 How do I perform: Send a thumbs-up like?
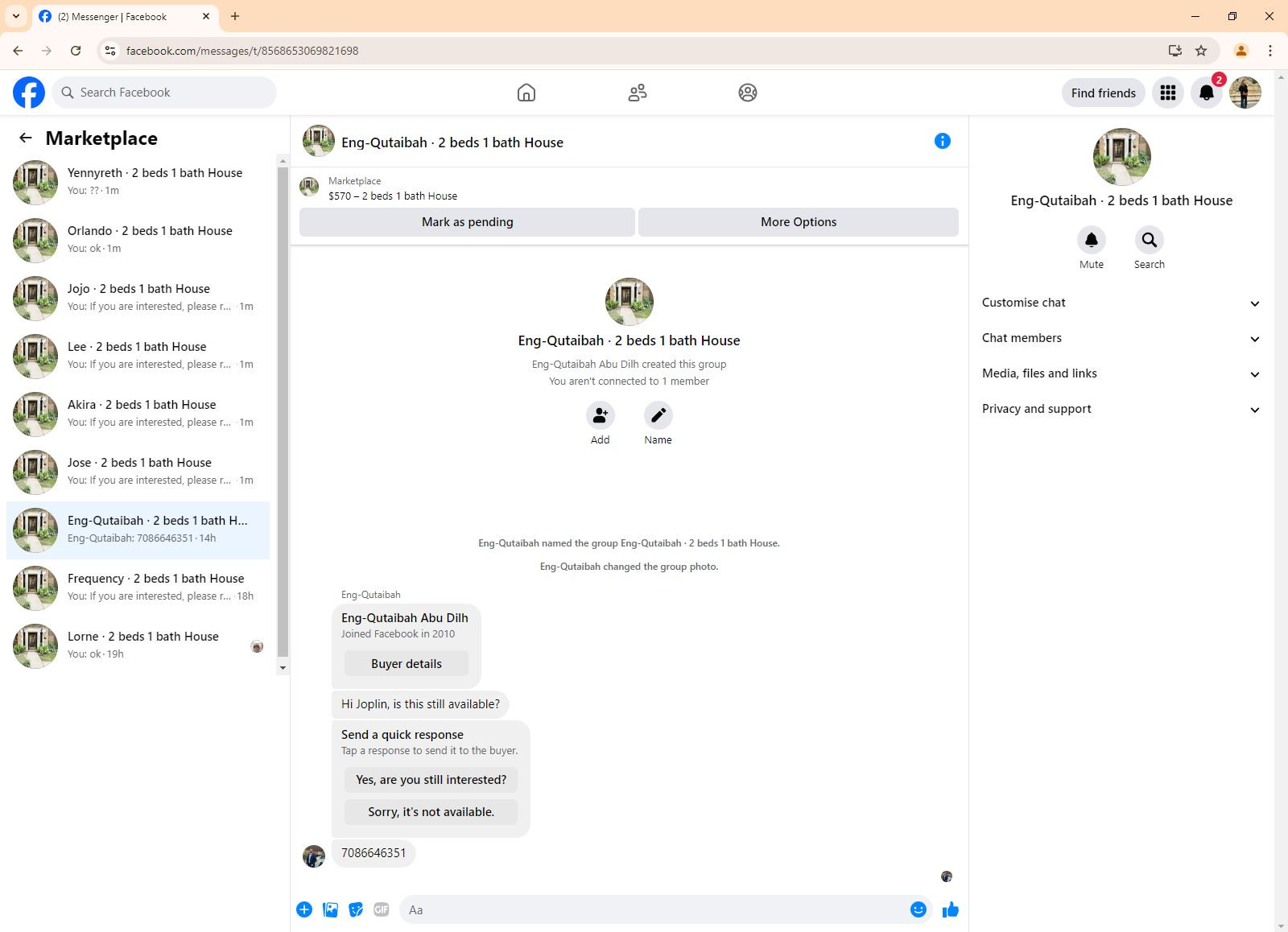[951, 909]
